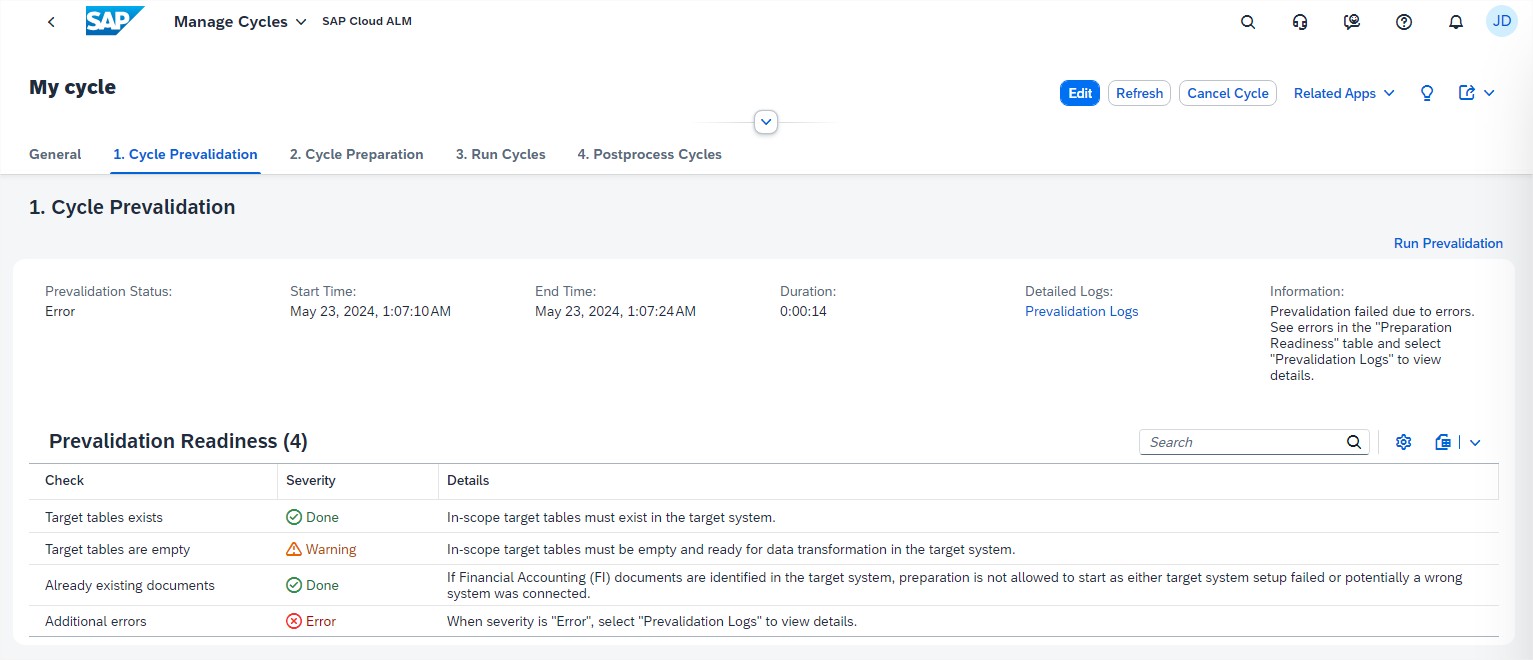The height and width of the screenshot is (660, 1533).
Task: Open the JD user profile avatar
Action: pos(1502,21)
